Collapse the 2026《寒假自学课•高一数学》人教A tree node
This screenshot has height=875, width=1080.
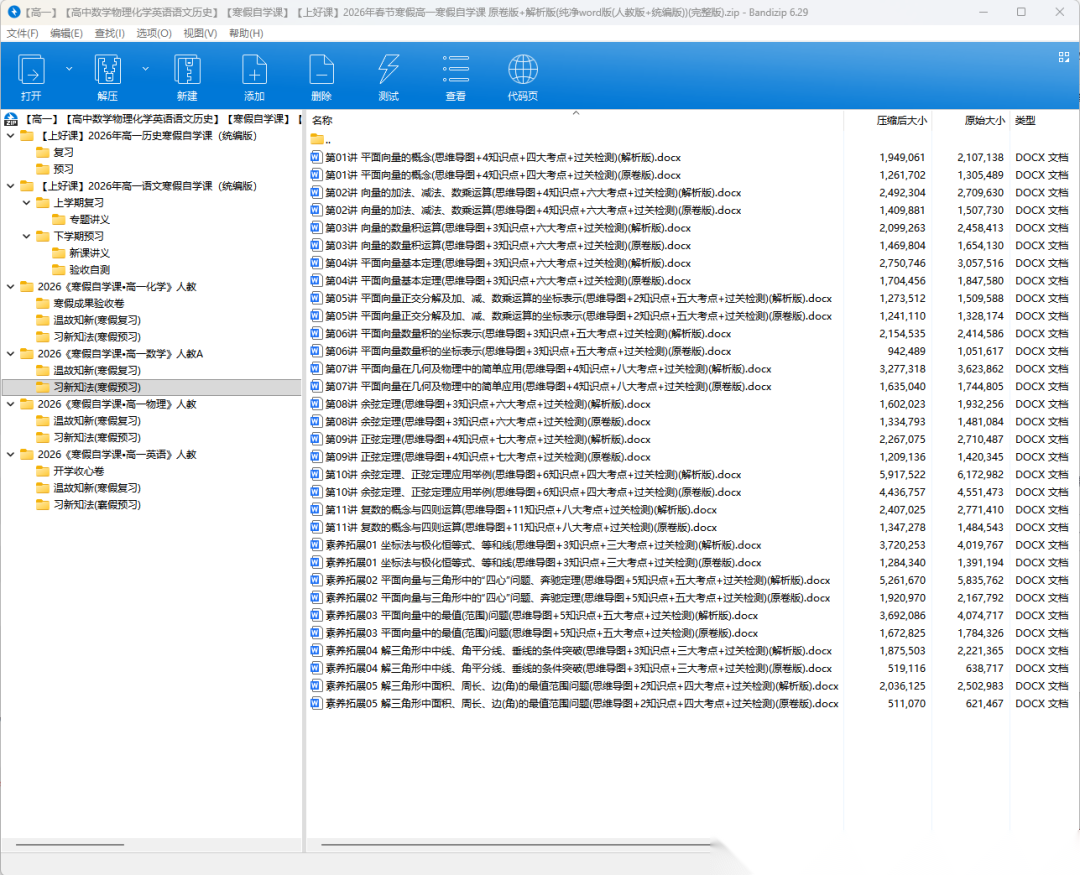[10, 354]
